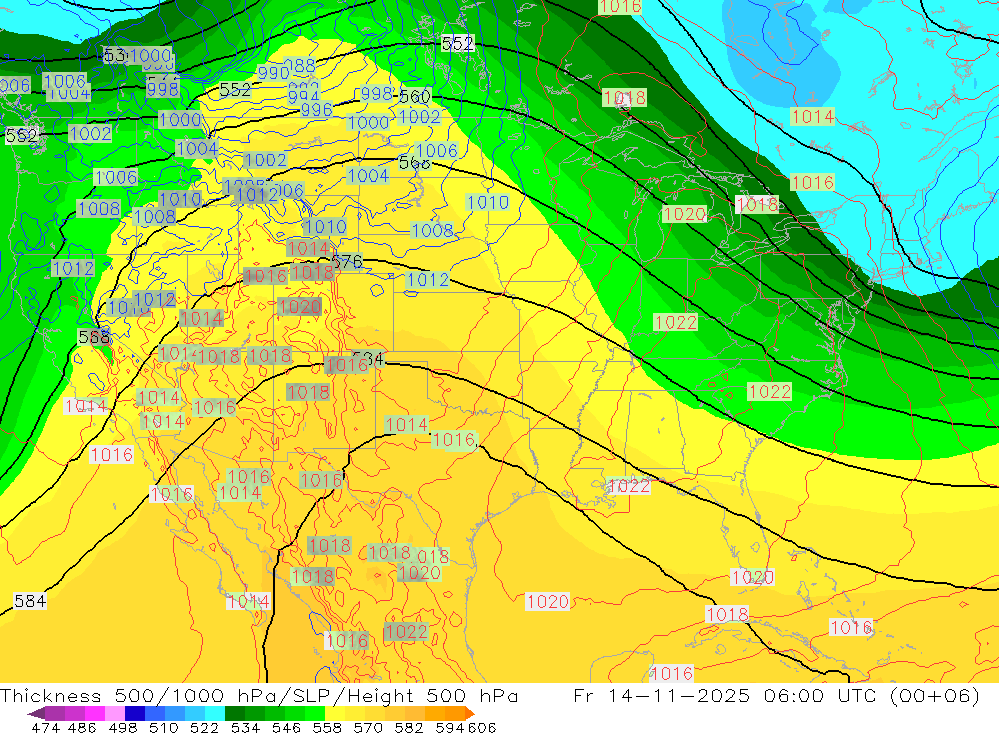Click the 'Thickness 500/1000 hPa/SLP/Height 500 hPa' title
This screenshot has height=733, width=1000.
[259, 695]
